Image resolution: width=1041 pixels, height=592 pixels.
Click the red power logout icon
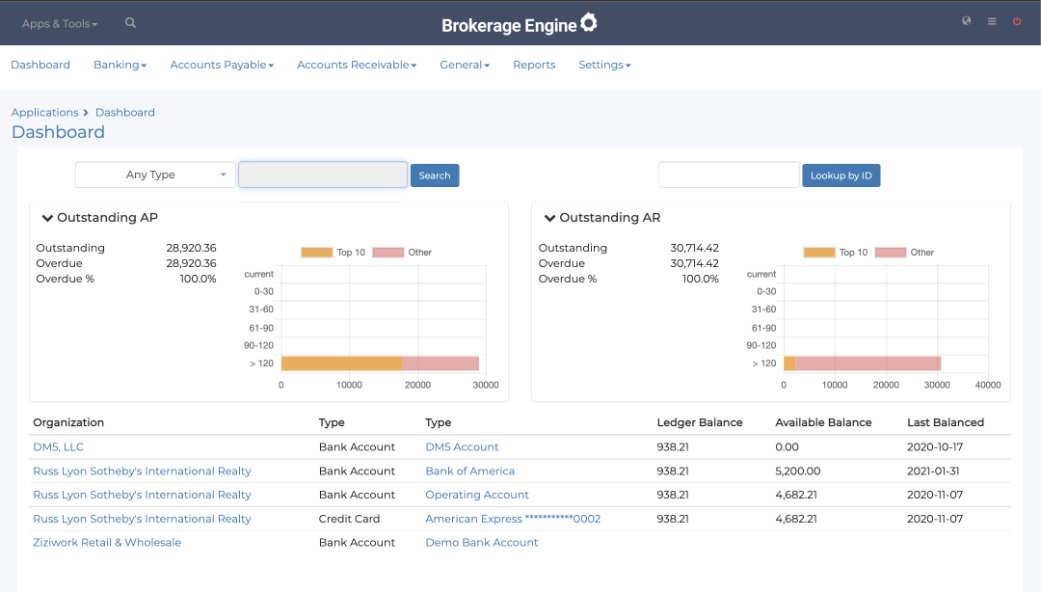pyautogui.click(x=1016, y=21)
